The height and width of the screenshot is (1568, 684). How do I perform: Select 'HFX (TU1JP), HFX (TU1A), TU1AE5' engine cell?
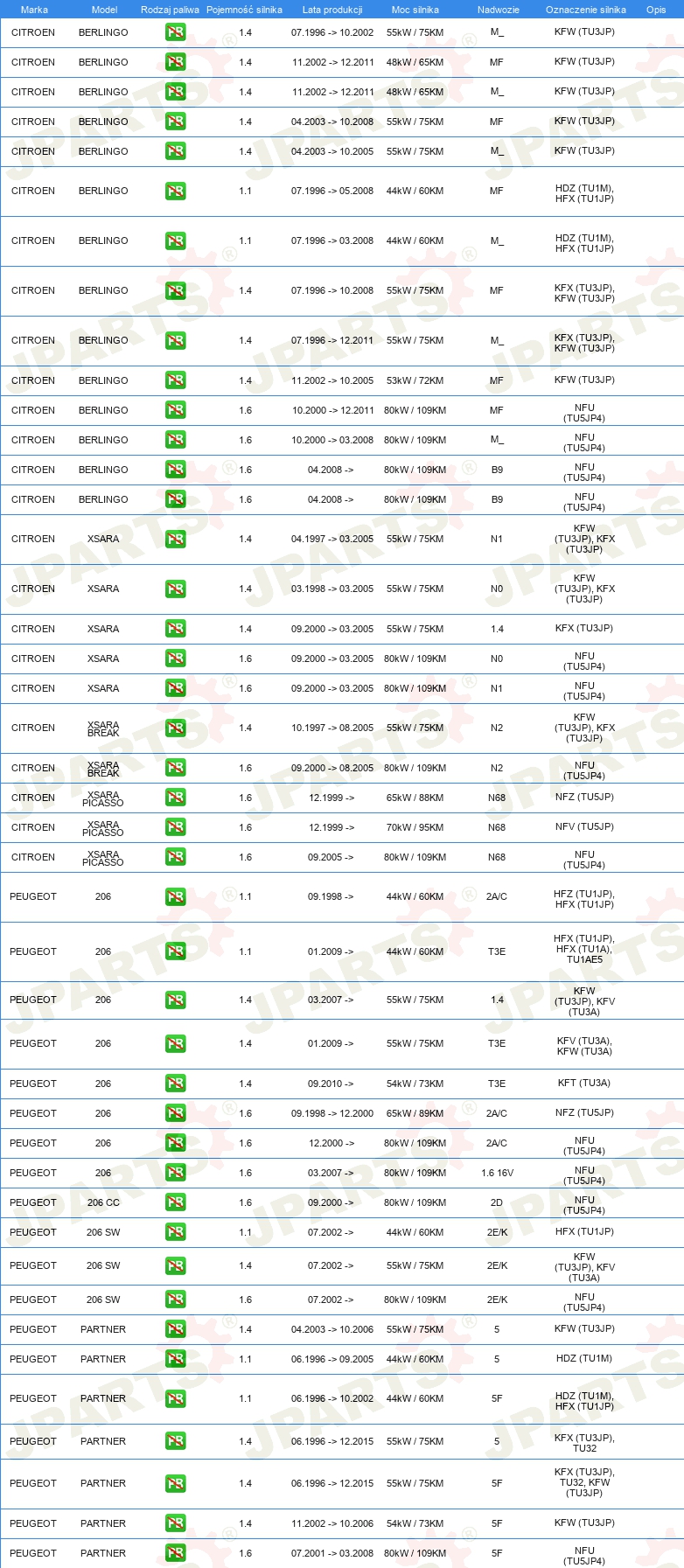coord(584,949)
